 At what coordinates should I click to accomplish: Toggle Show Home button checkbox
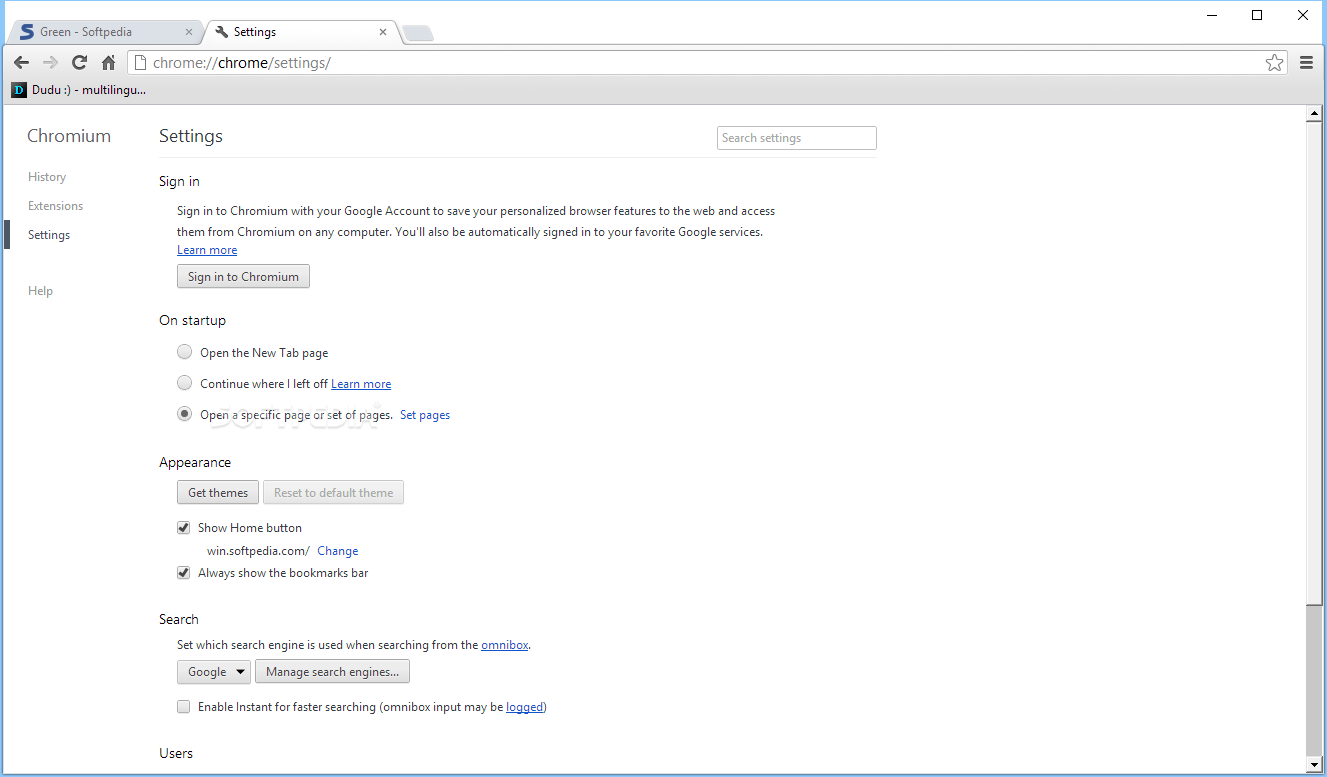(x=184, y=528)
